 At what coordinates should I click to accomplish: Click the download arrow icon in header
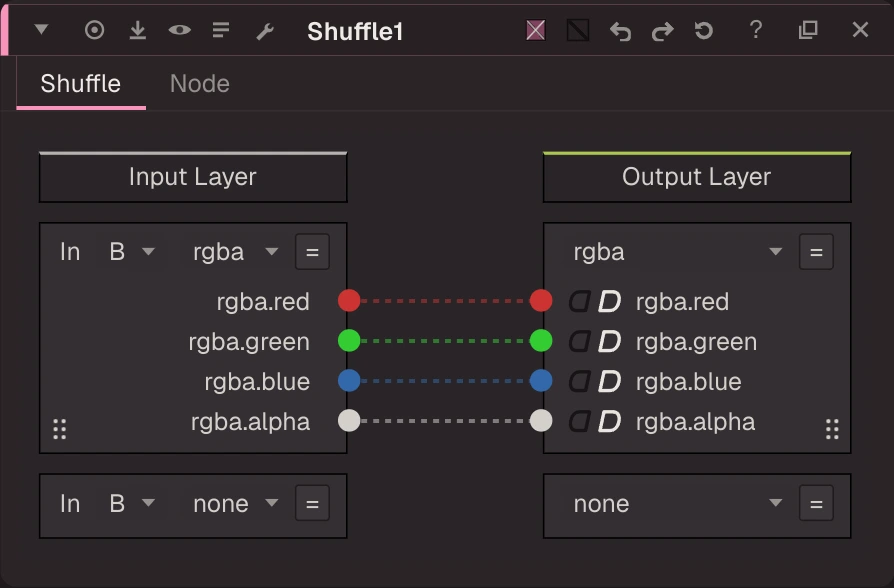137,30
